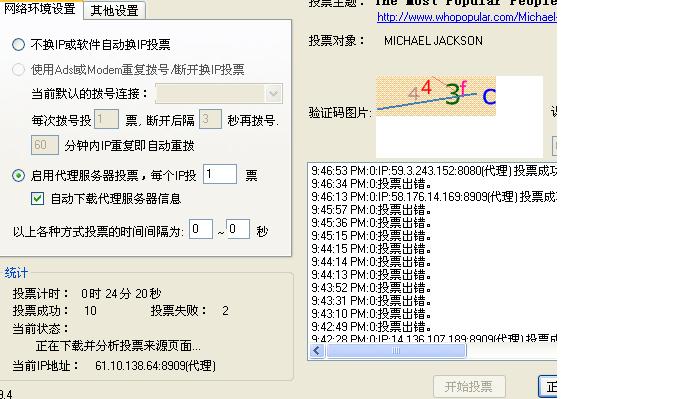Click the 每次拨号投 votes input field
Screen dimensions: 683x399
coord(106,119)
